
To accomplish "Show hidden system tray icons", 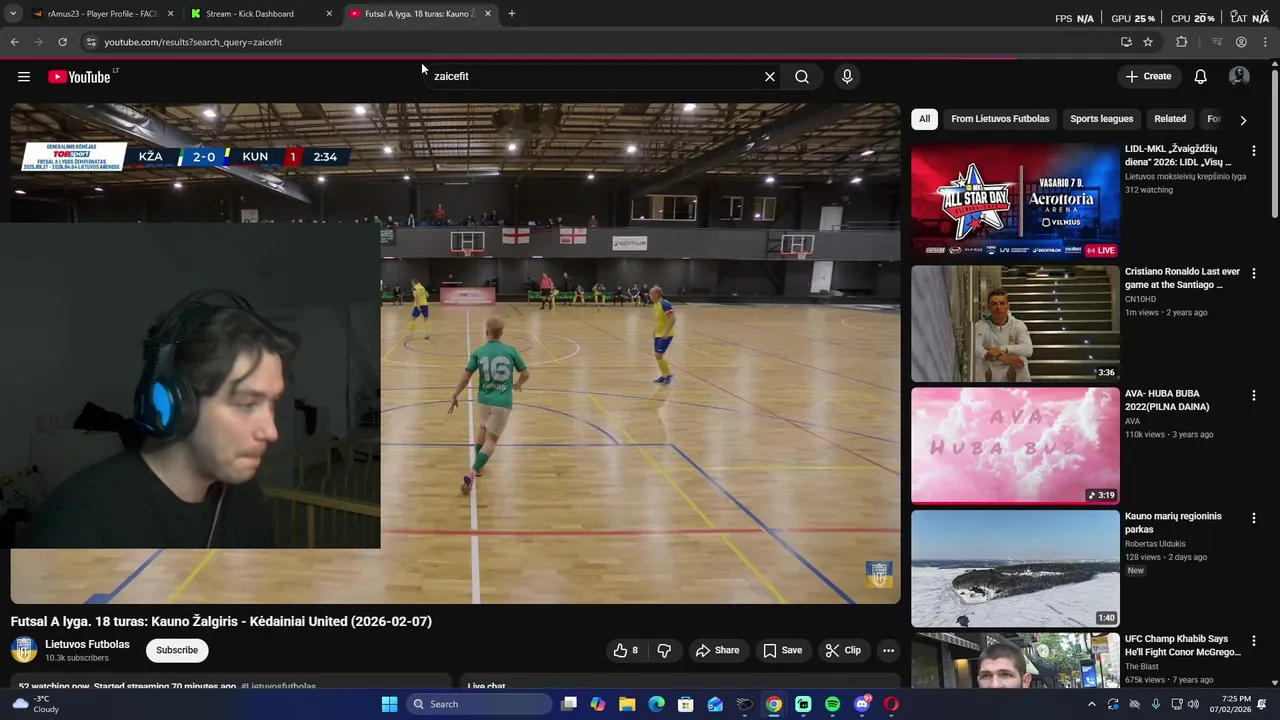I will click(x=1092, y=704).
